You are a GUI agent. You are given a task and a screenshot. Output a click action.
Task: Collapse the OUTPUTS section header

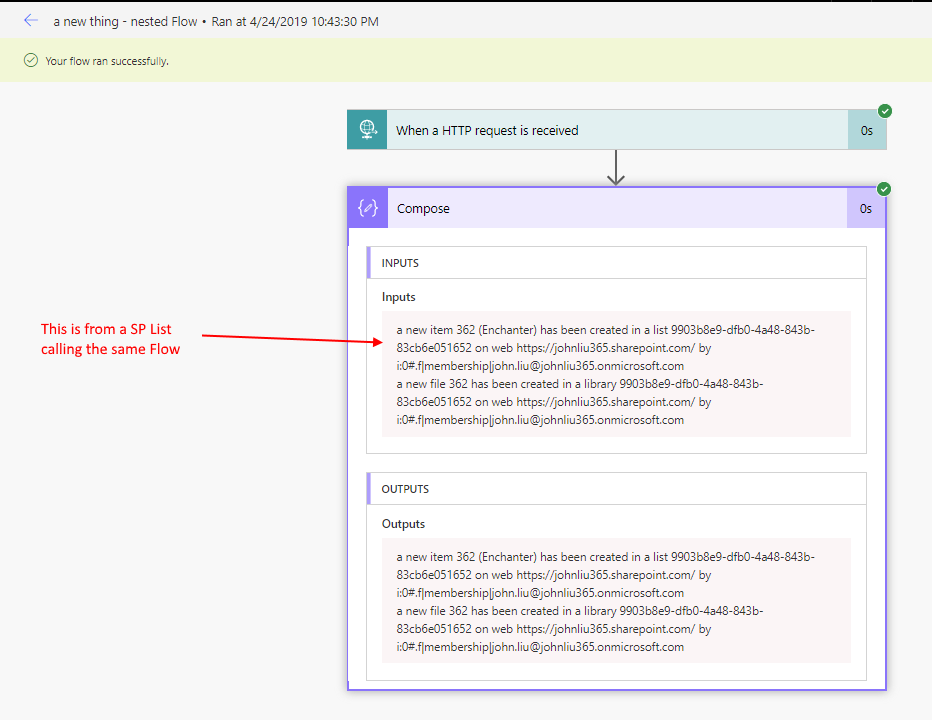(x=615, y=489)
